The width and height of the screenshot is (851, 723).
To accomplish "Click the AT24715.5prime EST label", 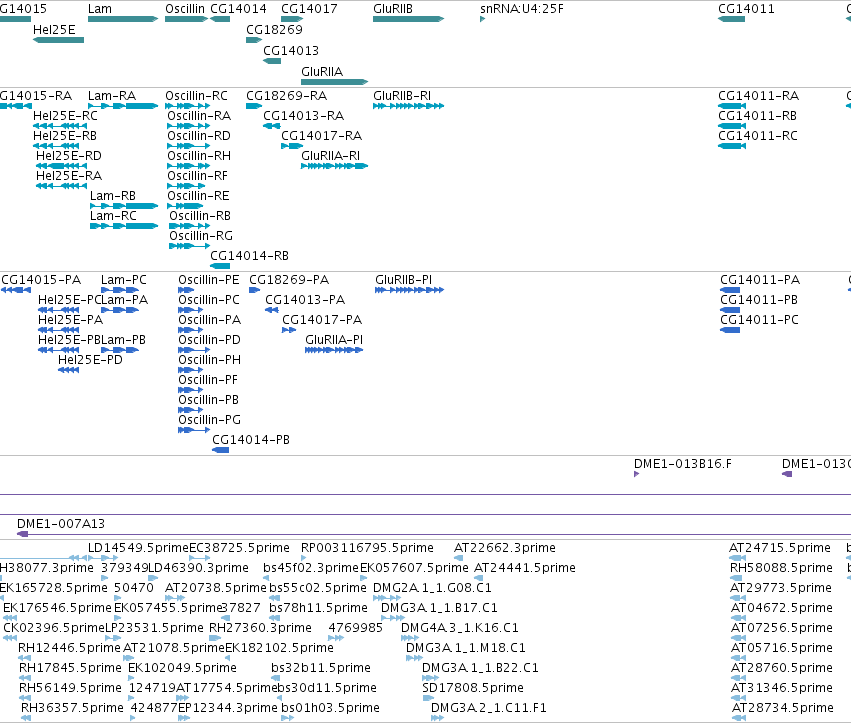I will [780, 548].
